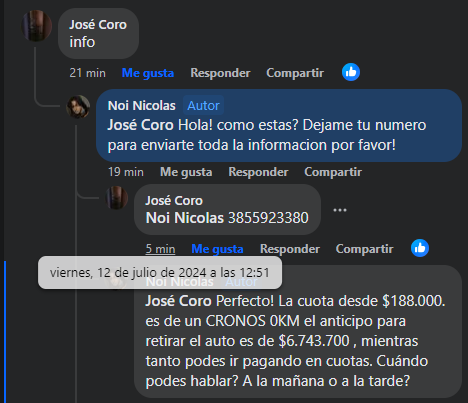Click Compartir under the phone number comment
This screenshot has width=468, height=403.
point(364,249)
